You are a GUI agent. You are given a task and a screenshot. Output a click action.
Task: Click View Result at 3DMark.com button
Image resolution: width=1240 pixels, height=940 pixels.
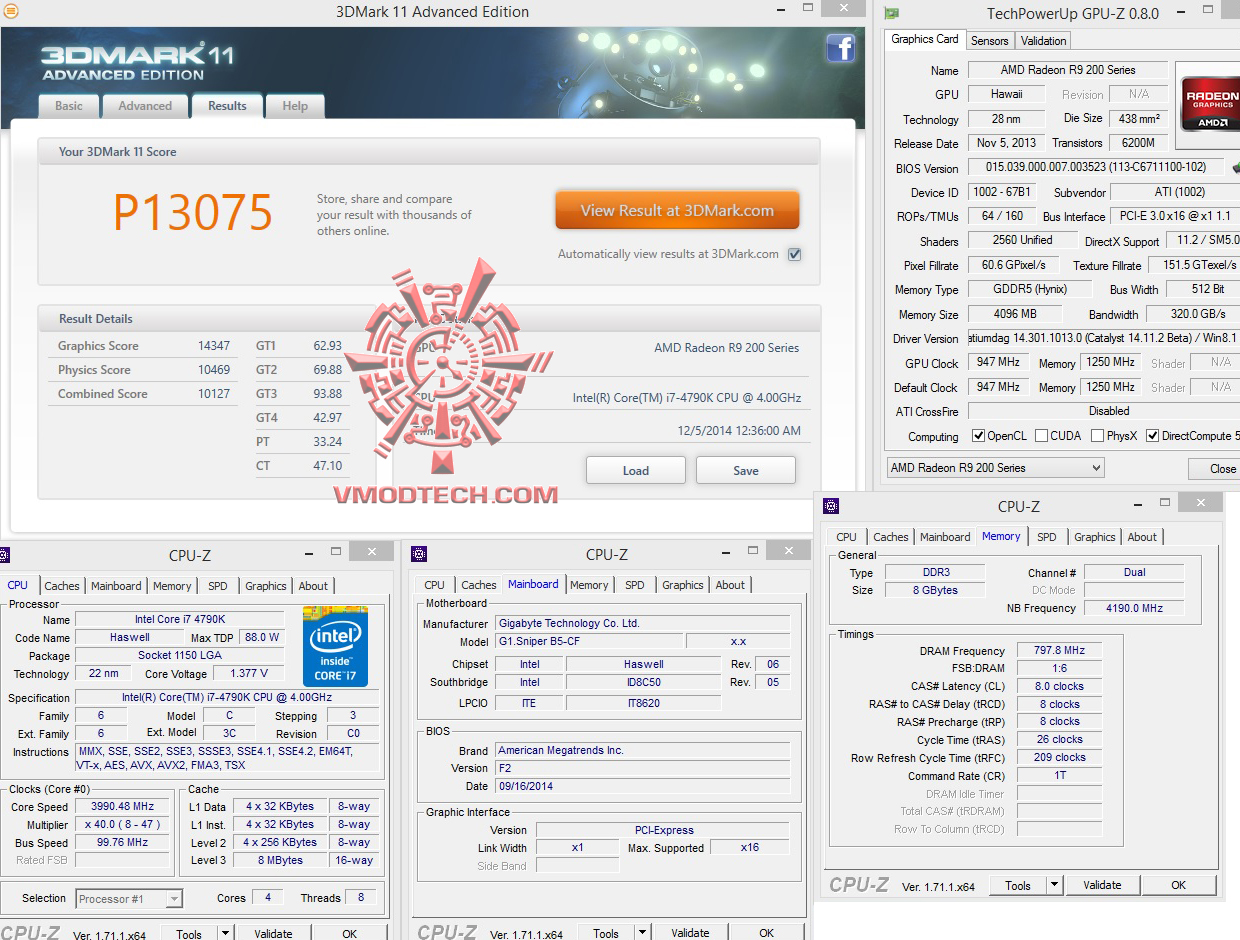pos(677,211)
